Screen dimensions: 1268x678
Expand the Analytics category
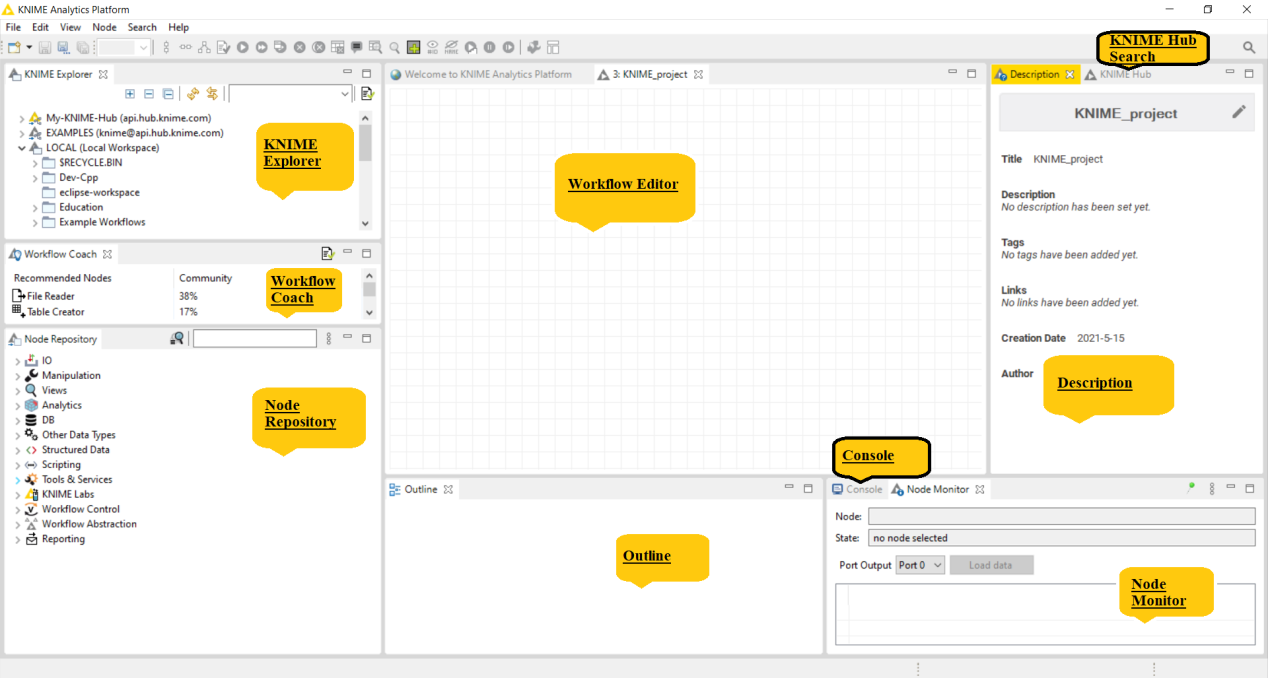(18, 406)
